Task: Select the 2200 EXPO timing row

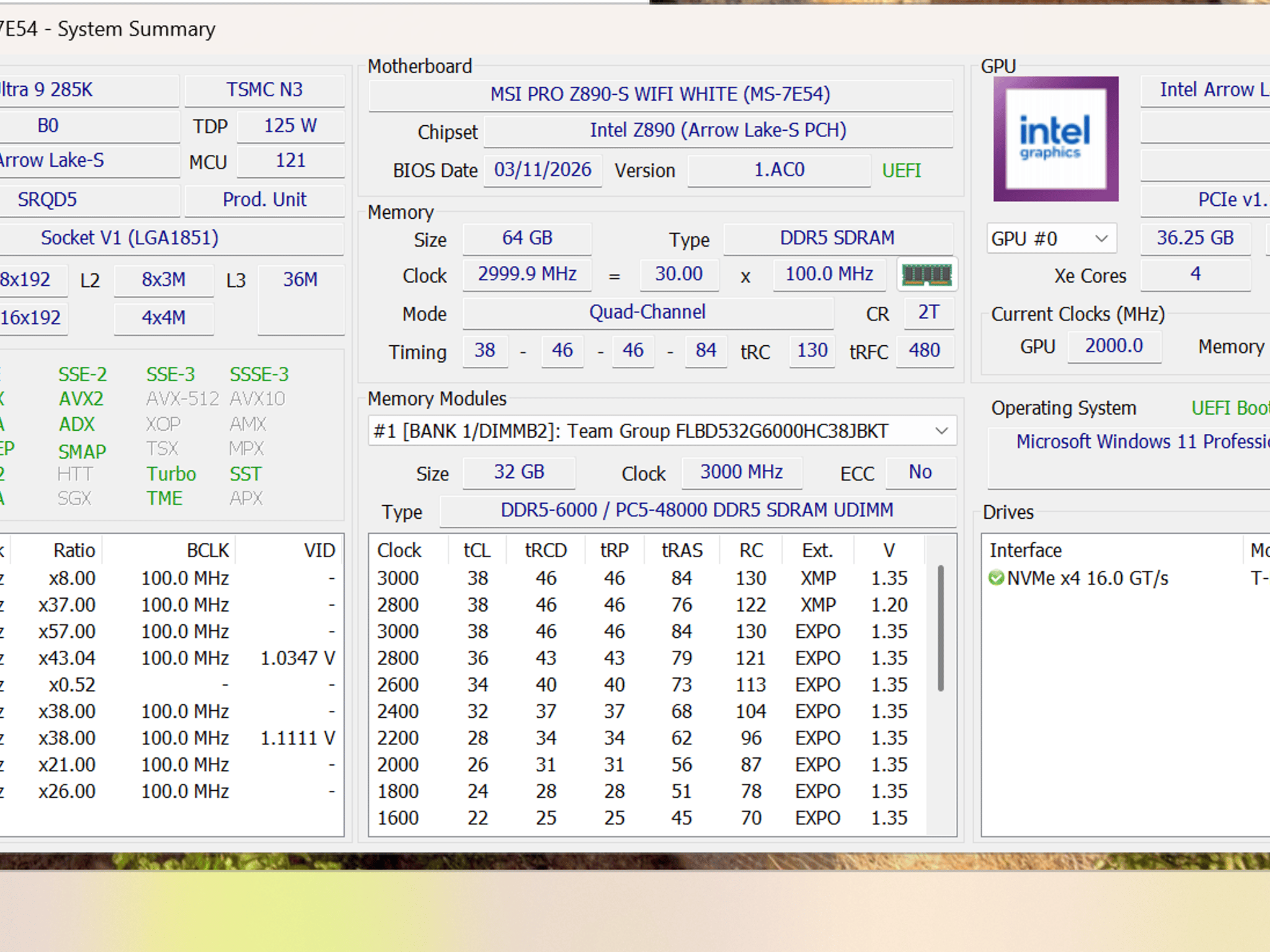Action: 648,738
